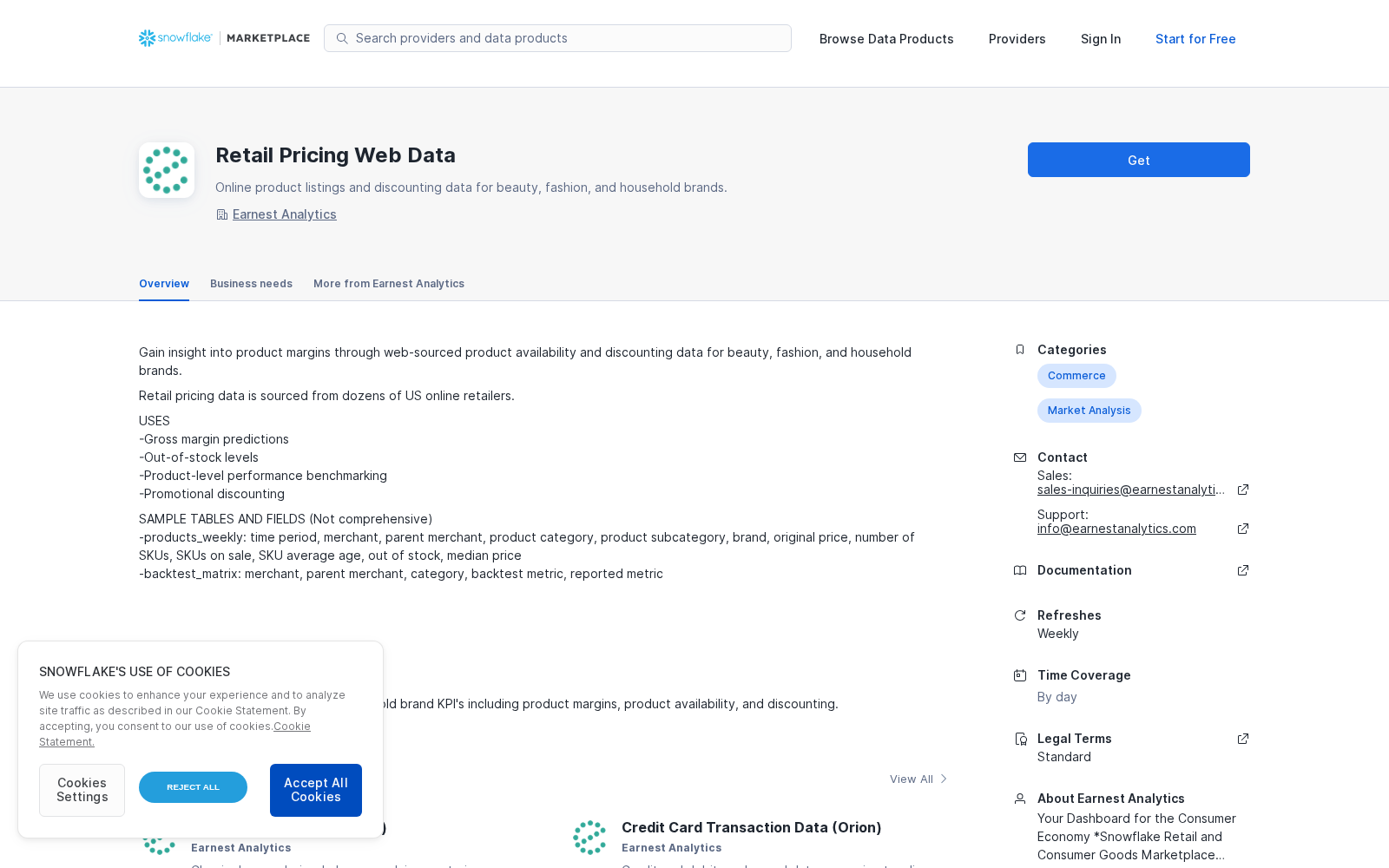Image resolution: width=1389 pixels, height=868 pixels.
Task: Open external link icon next to support email
Action: tap(1243, 529)
